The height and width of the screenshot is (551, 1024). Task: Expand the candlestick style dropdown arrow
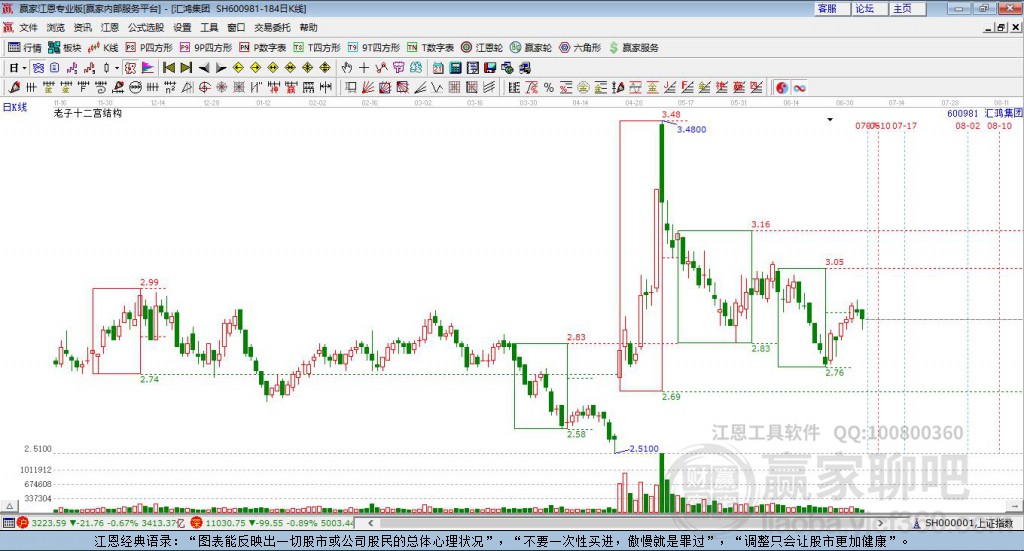click(x=117, y=68)
